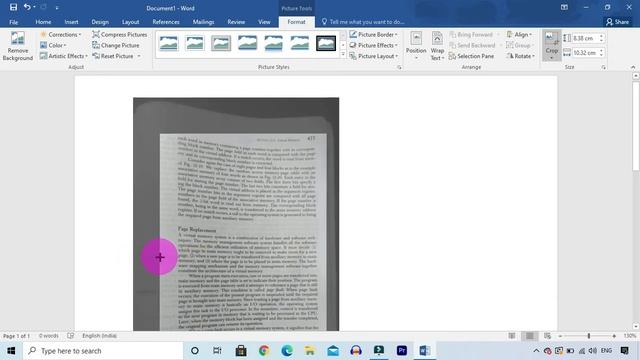
Task: Apply the black-bordered seventh picture style
Action: (x=326, y=43)
